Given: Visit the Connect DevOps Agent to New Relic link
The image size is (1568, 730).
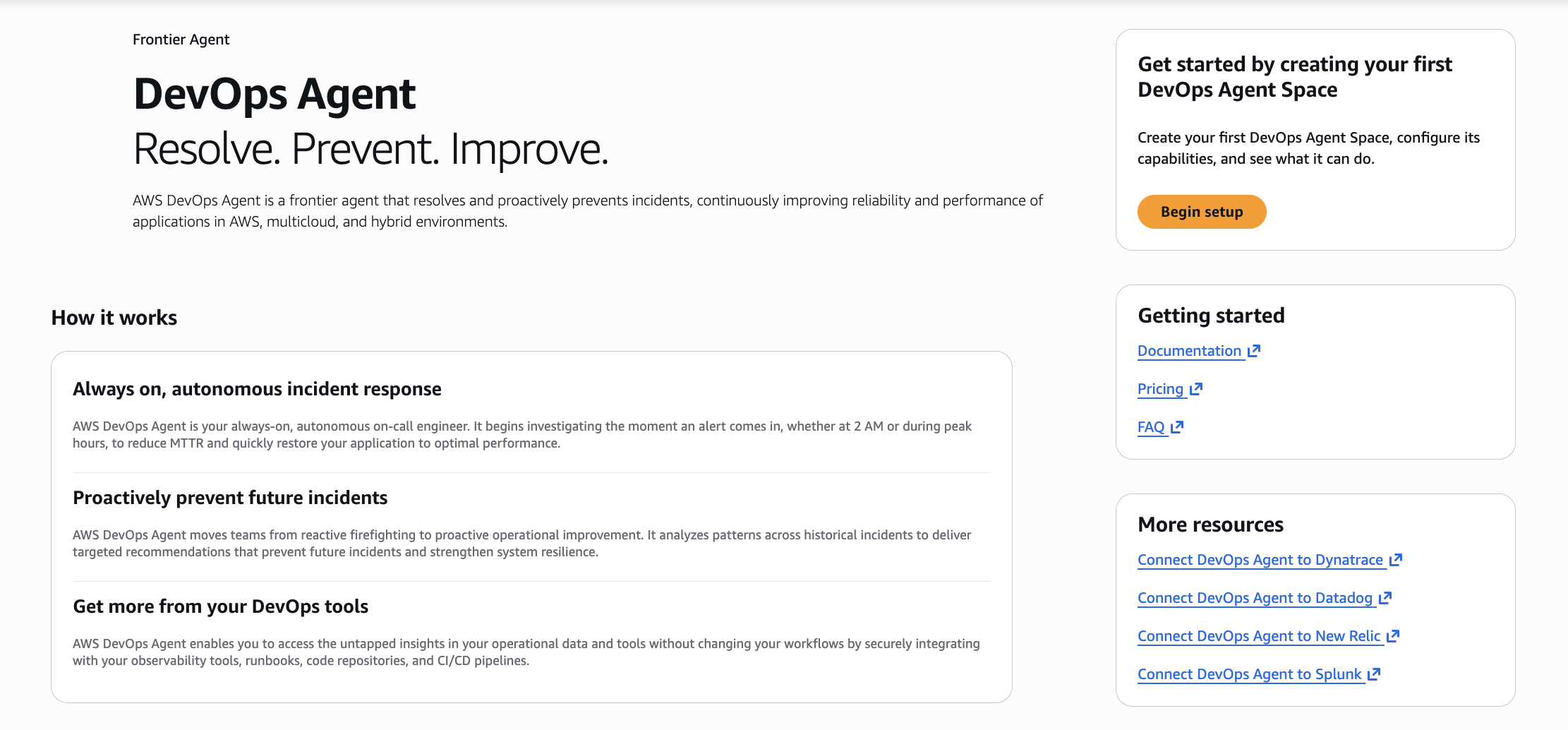Looking at the screenshot, I should point(1259,636).
